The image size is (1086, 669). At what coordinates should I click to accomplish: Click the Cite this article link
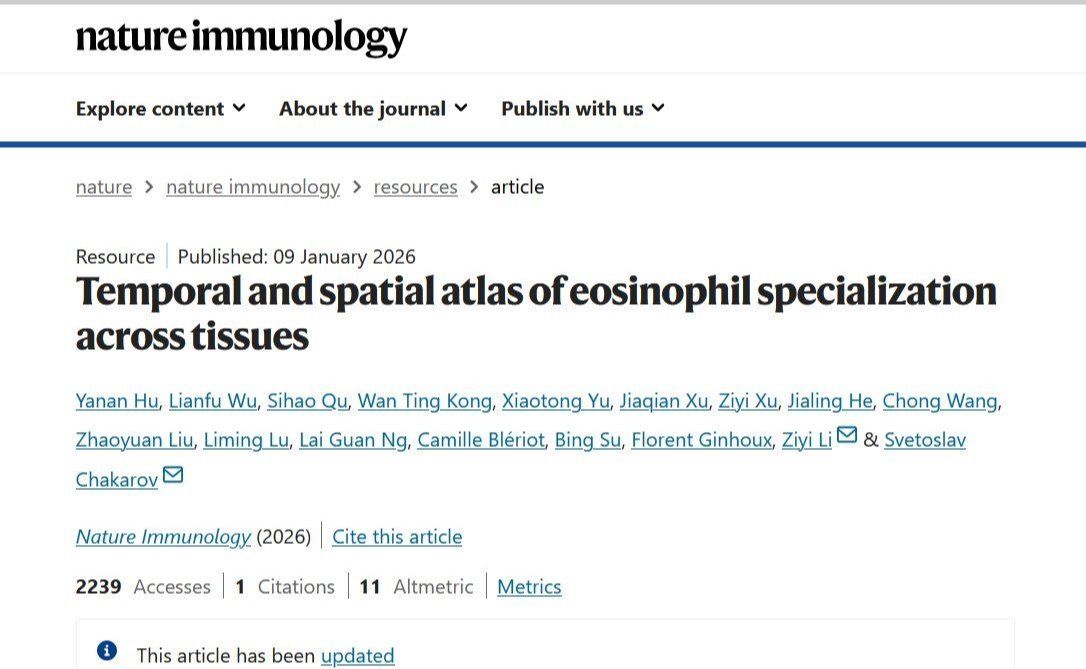[397, 537]
